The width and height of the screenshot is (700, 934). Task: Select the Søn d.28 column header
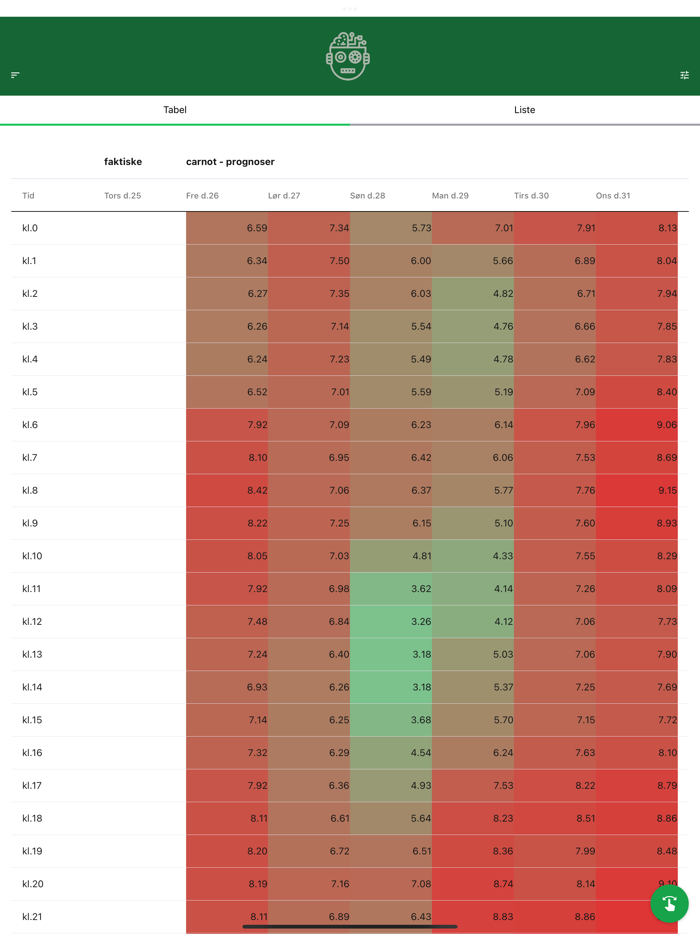coord(367,196)
